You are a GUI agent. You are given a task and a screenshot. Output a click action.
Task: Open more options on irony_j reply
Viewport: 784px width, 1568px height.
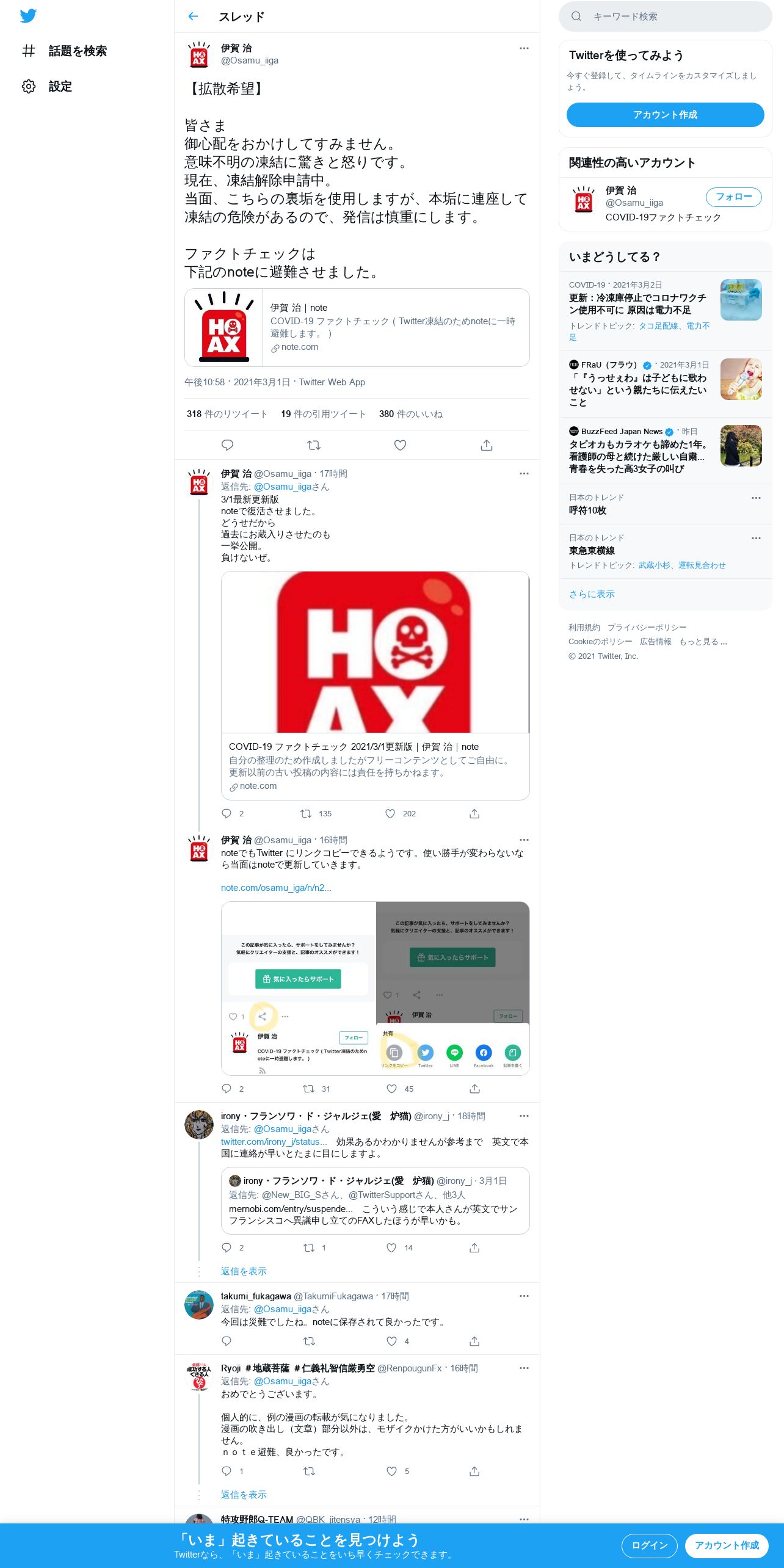point(524,1116)
